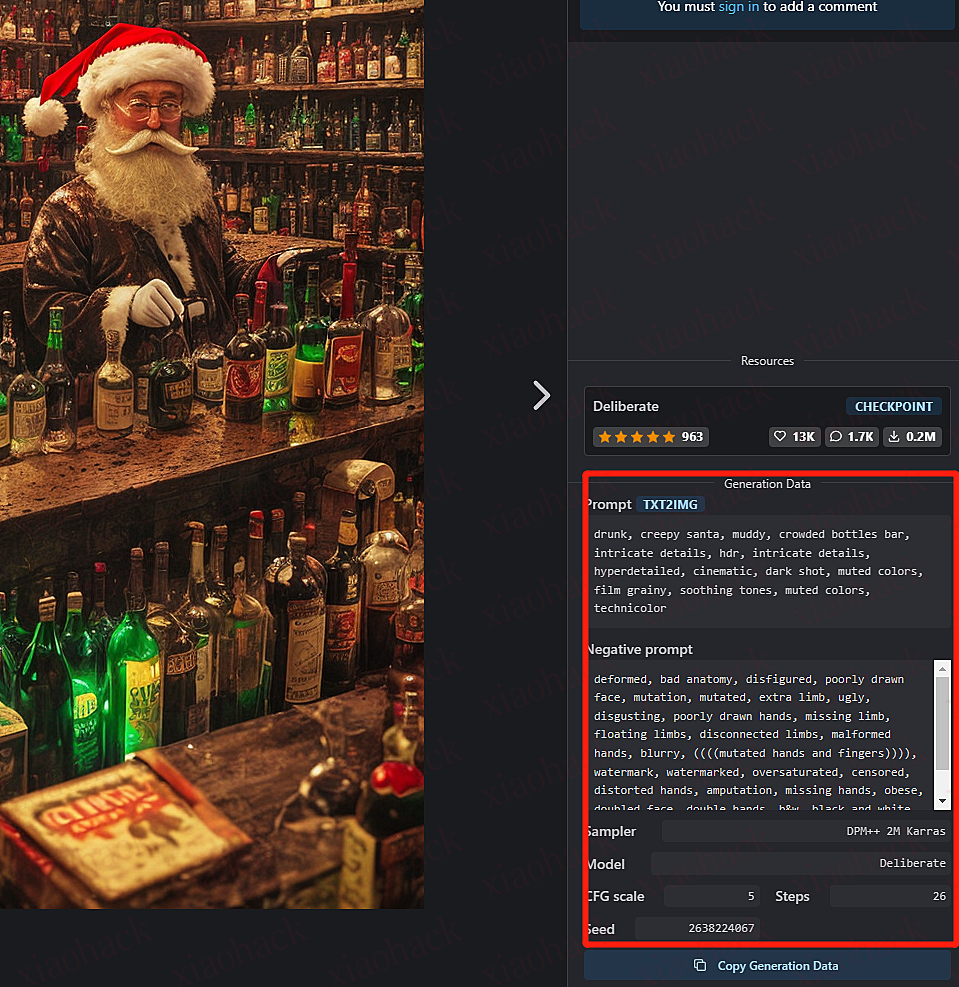Click the sign in link
Viewport: 959px width, 987px height.
[x=738, y=7]
